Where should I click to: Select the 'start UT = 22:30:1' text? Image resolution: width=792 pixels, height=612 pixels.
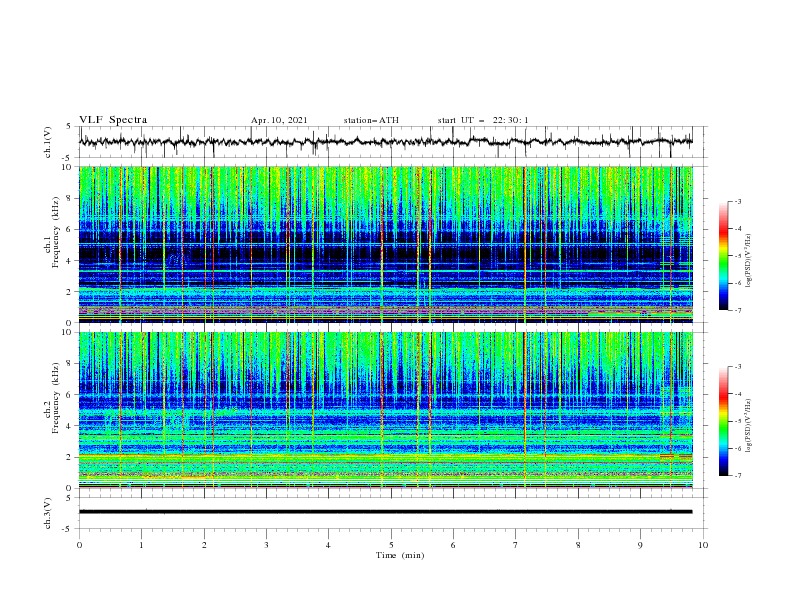[483, 120]
